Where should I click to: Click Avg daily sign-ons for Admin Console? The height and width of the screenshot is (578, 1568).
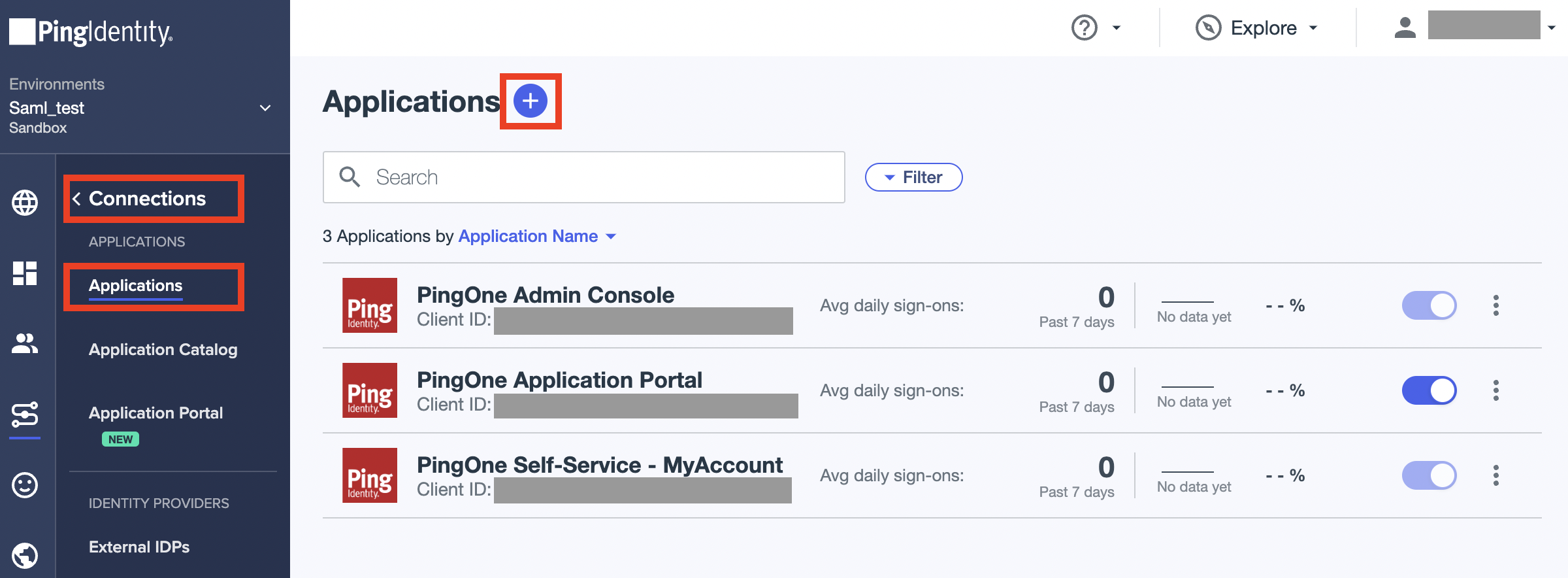point(892,305)
